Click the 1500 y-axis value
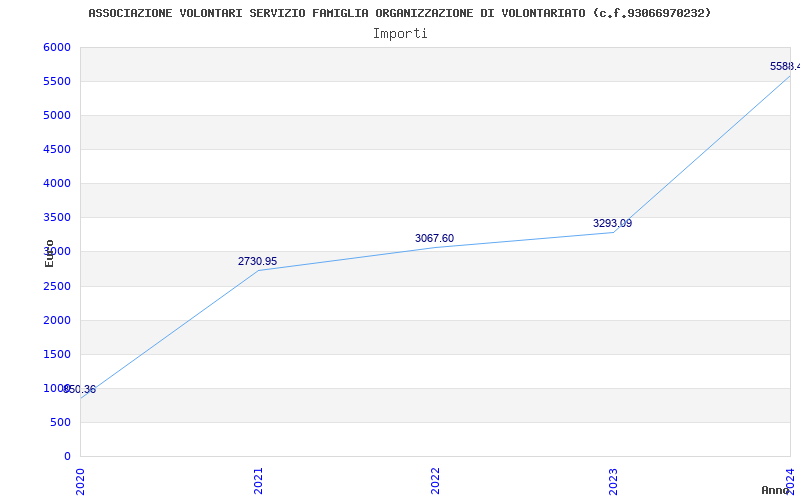800x500 pixels. point(57,355)
